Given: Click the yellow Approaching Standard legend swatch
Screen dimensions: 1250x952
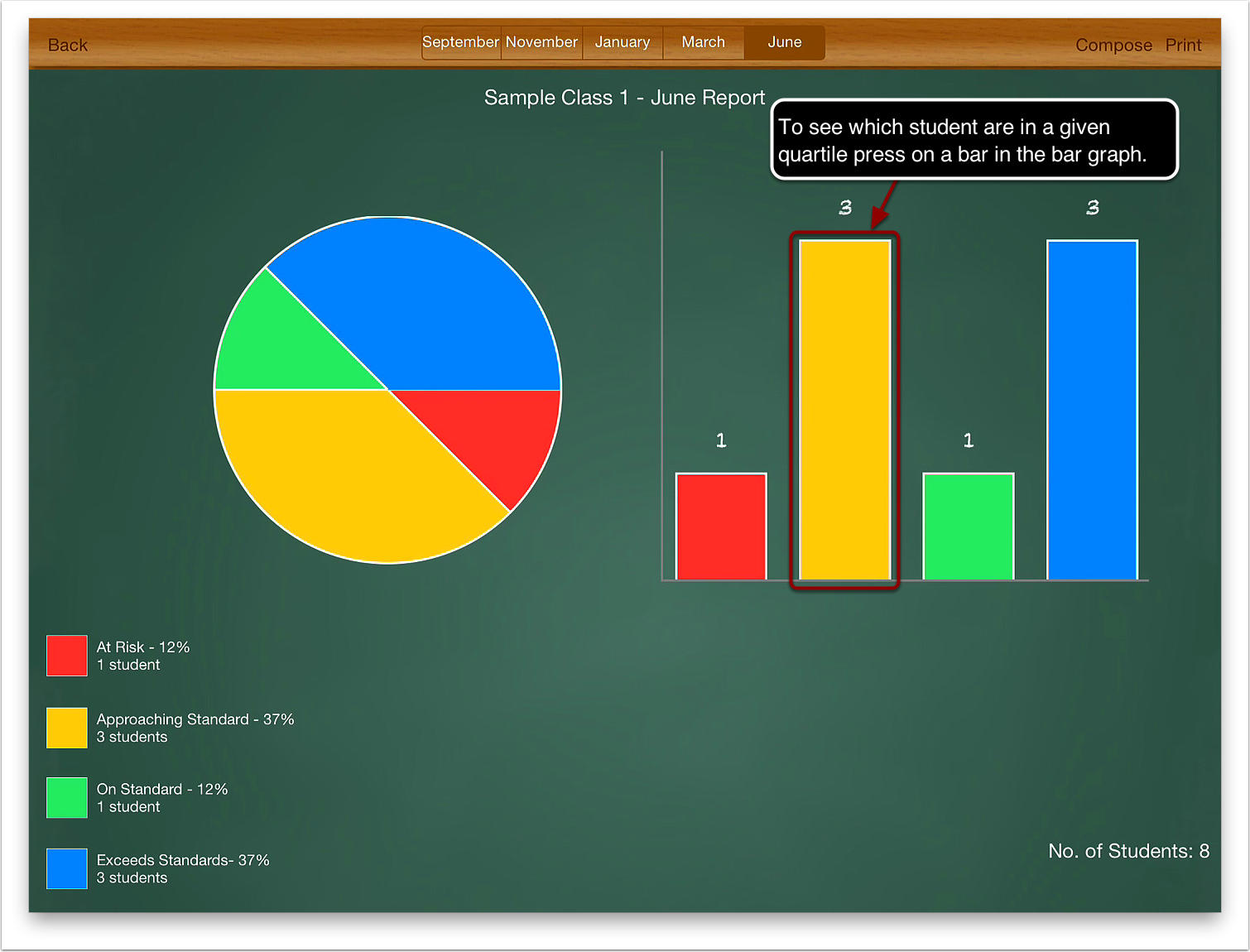Looking at the screenshot, I should [x=67, y=728].
